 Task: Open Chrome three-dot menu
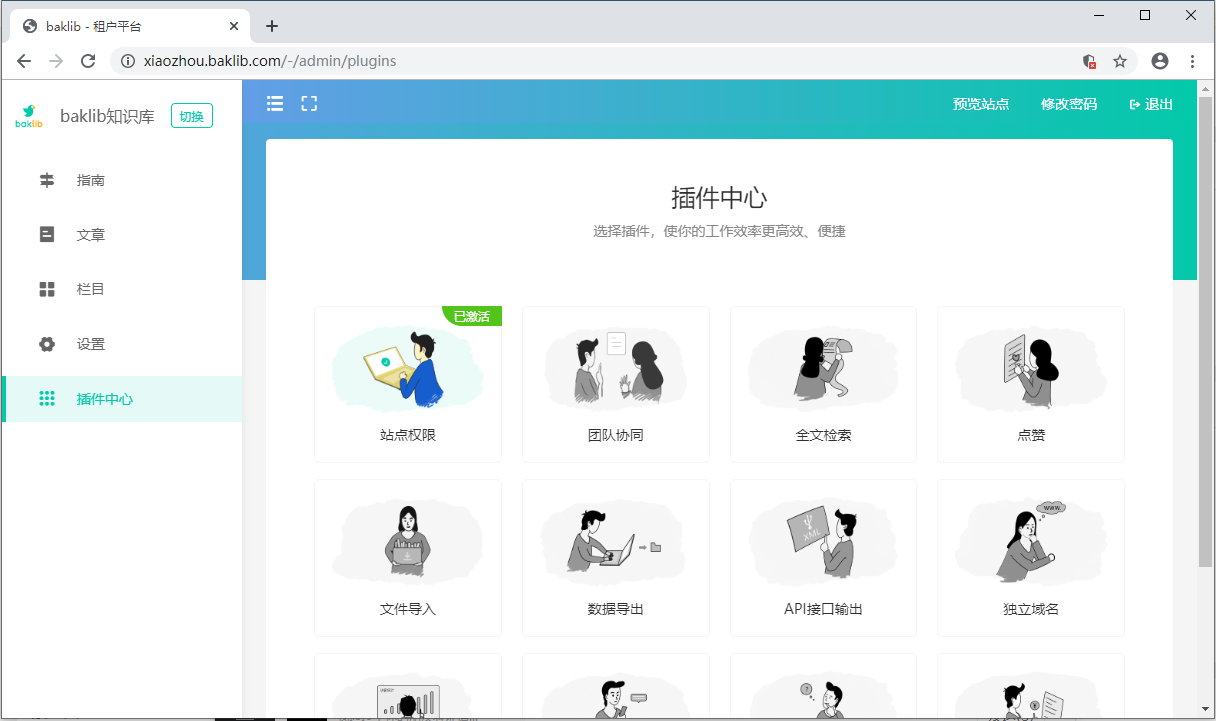[x=1192, y=61]
